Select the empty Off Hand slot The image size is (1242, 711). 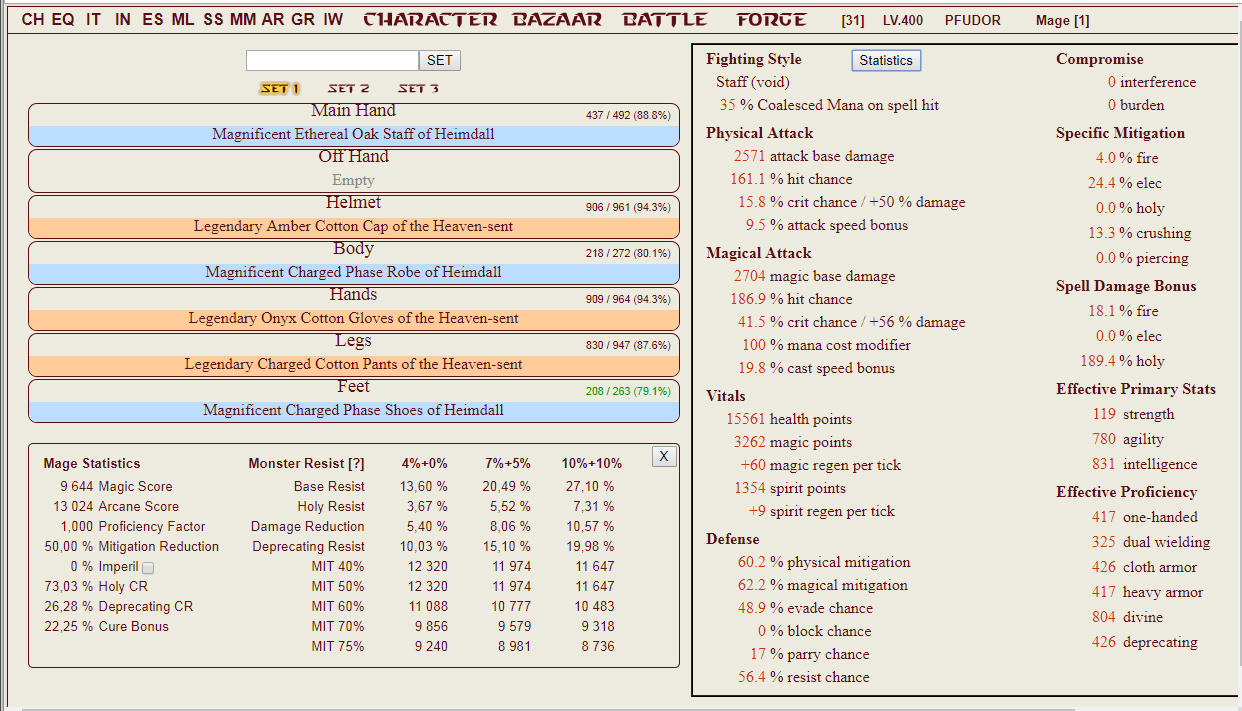point(354,180)
